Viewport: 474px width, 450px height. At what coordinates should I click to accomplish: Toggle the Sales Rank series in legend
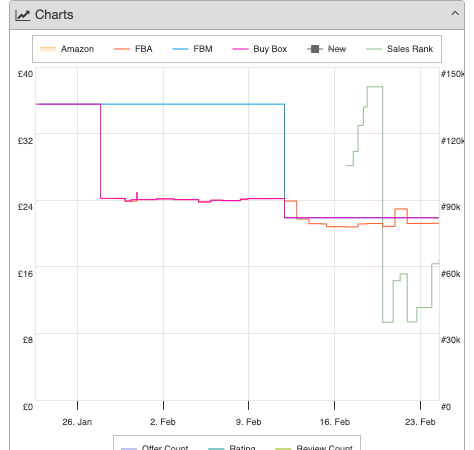point(399,49)
